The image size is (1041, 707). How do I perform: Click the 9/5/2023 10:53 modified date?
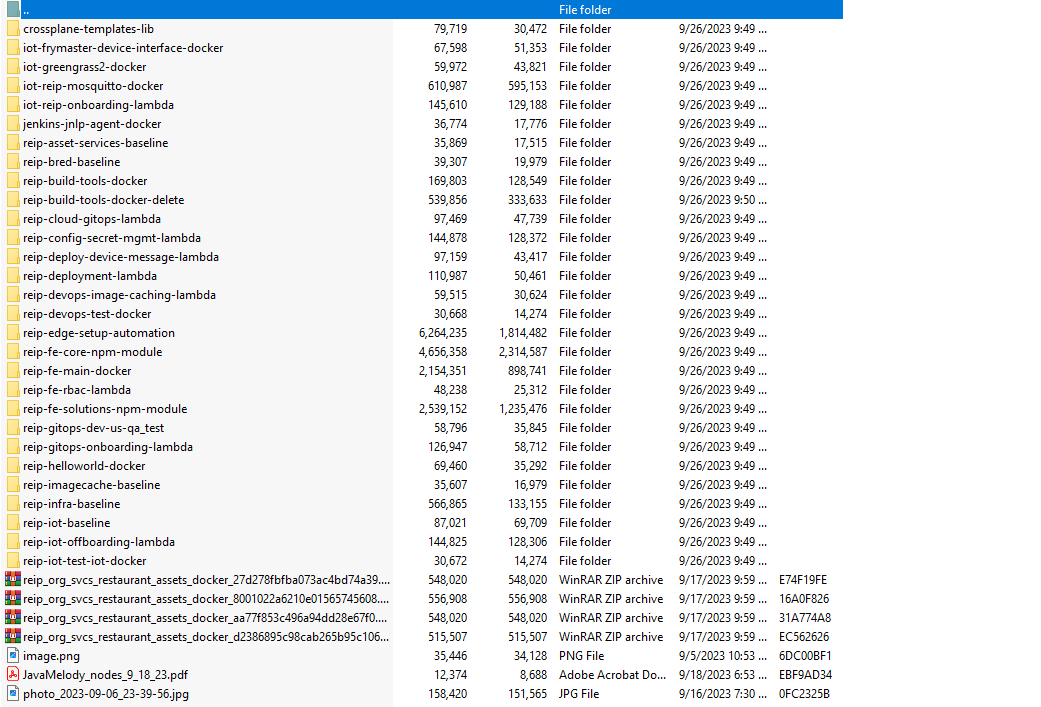(x=722, y=656)
